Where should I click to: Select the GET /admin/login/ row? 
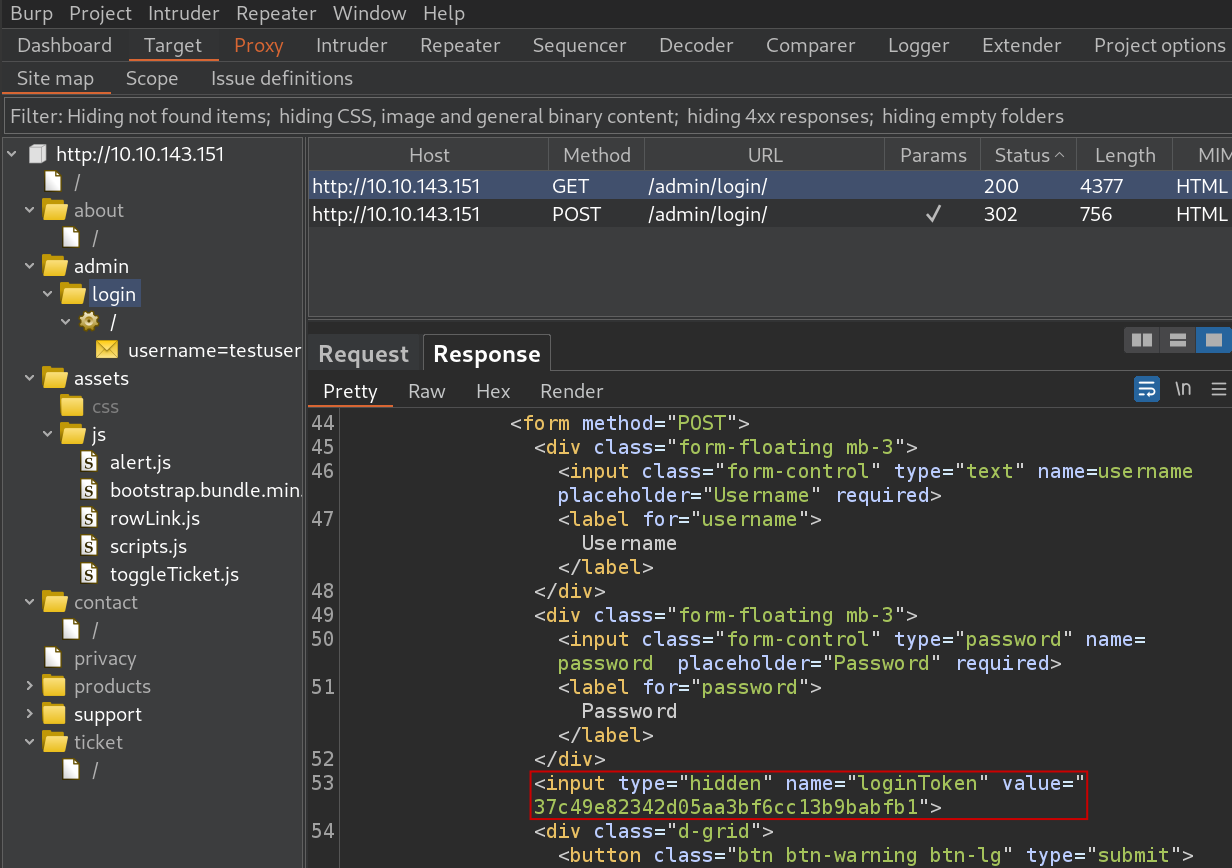point(770,186)
